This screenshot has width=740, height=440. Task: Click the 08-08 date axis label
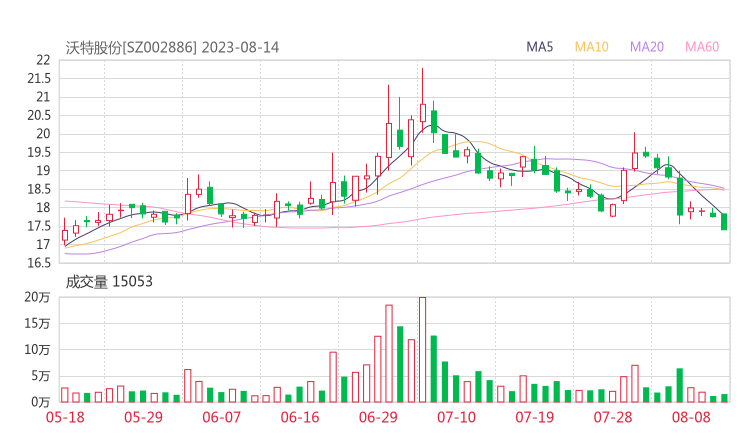coord(691,417)
